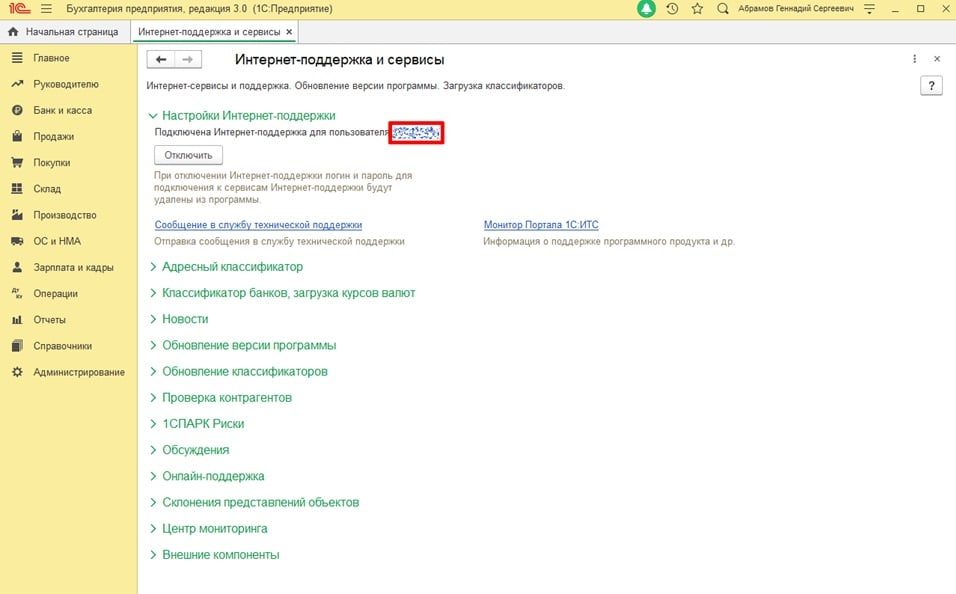Image resolution: width=956 pixels, height=594 pixels.
Task: Click the search magnifier icon
Action: (x=722, y=9)
